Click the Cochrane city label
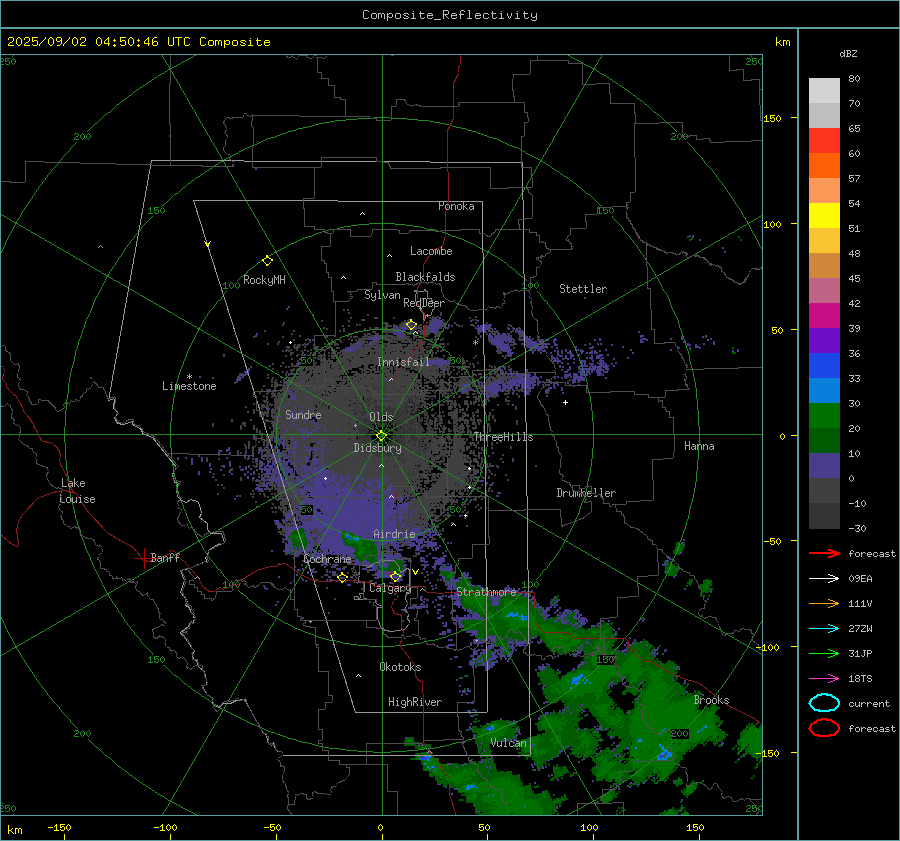 327,559
